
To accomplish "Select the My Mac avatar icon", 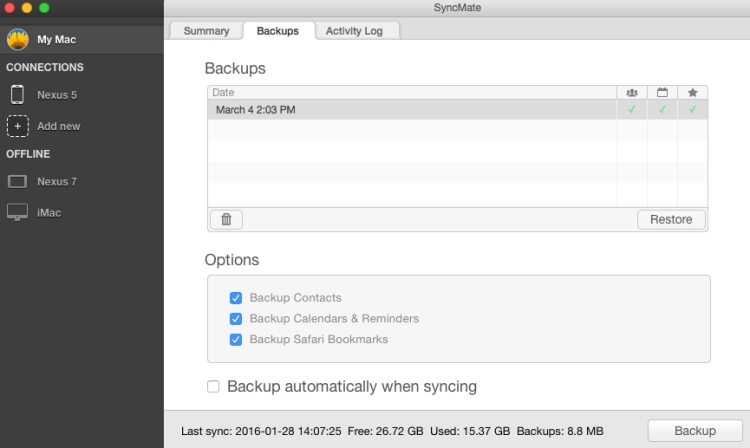I will point(18,39).
